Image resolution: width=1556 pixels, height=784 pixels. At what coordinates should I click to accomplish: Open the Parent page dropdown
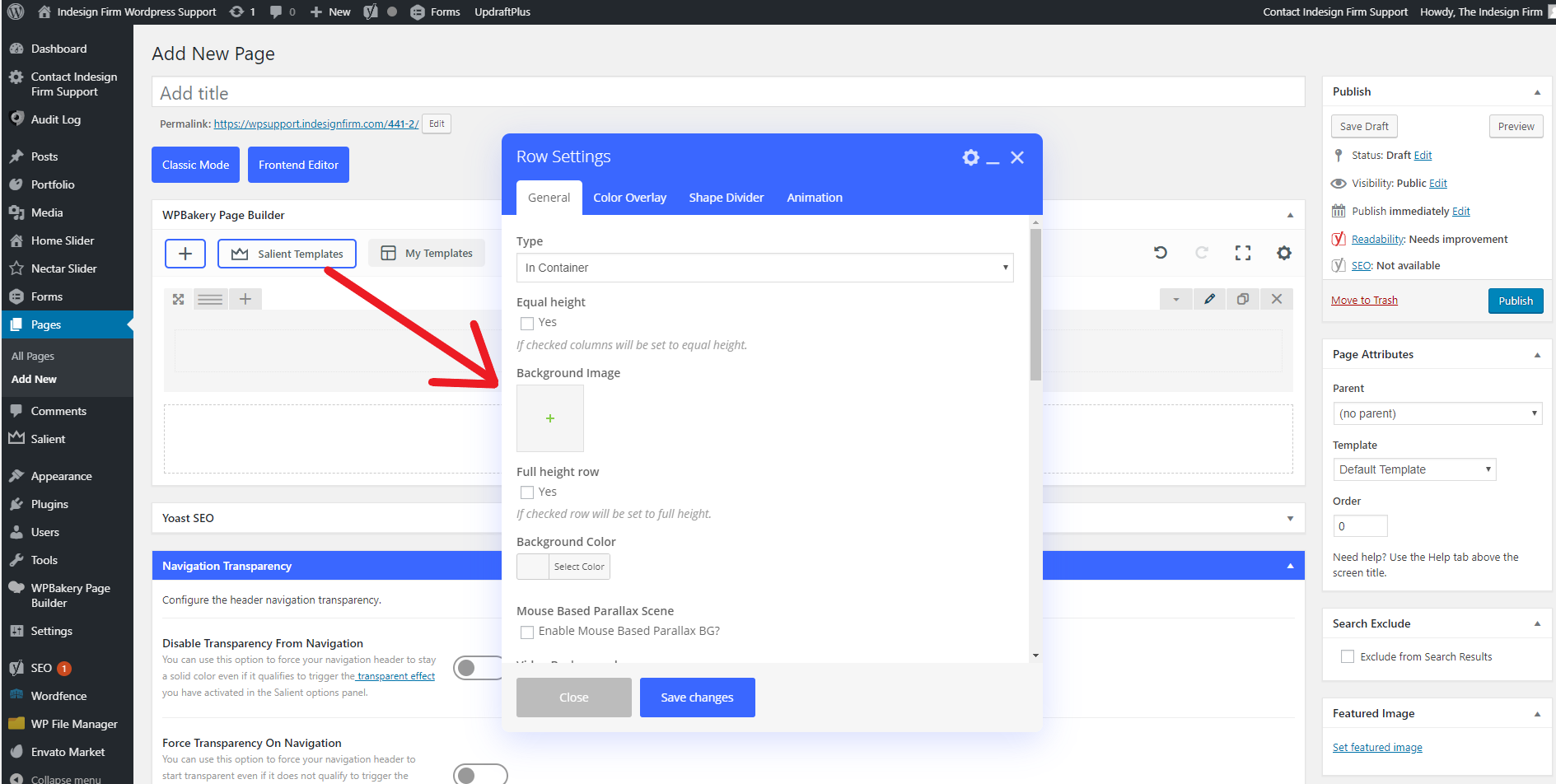(x=1437, y=413)
